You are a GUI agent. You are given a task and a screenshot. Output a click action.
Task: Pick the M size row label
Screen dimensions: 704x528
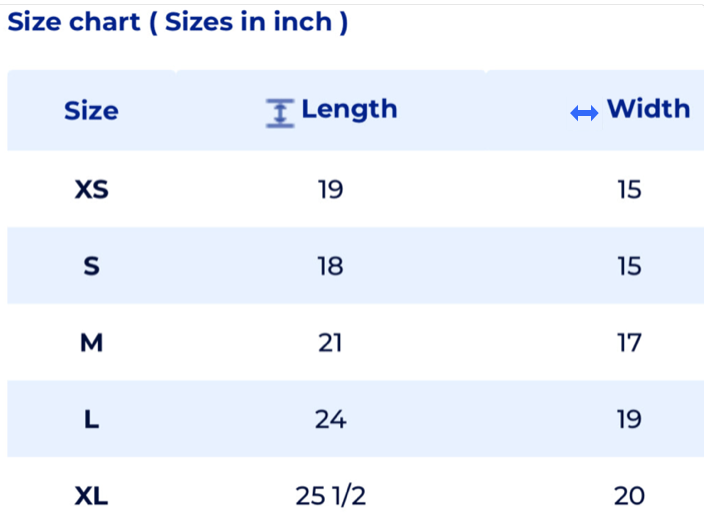(91, 343)
